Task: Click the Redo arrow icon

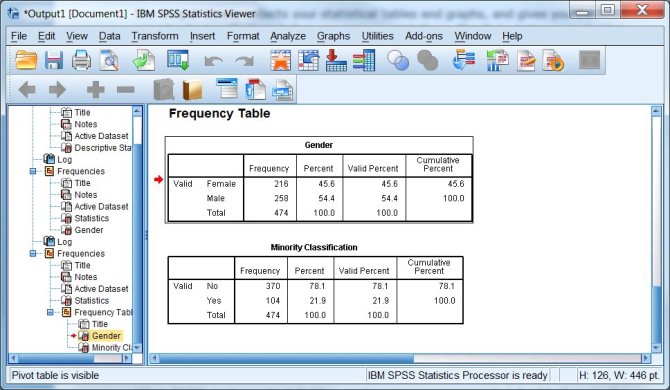Action: (x=245, y=61)
